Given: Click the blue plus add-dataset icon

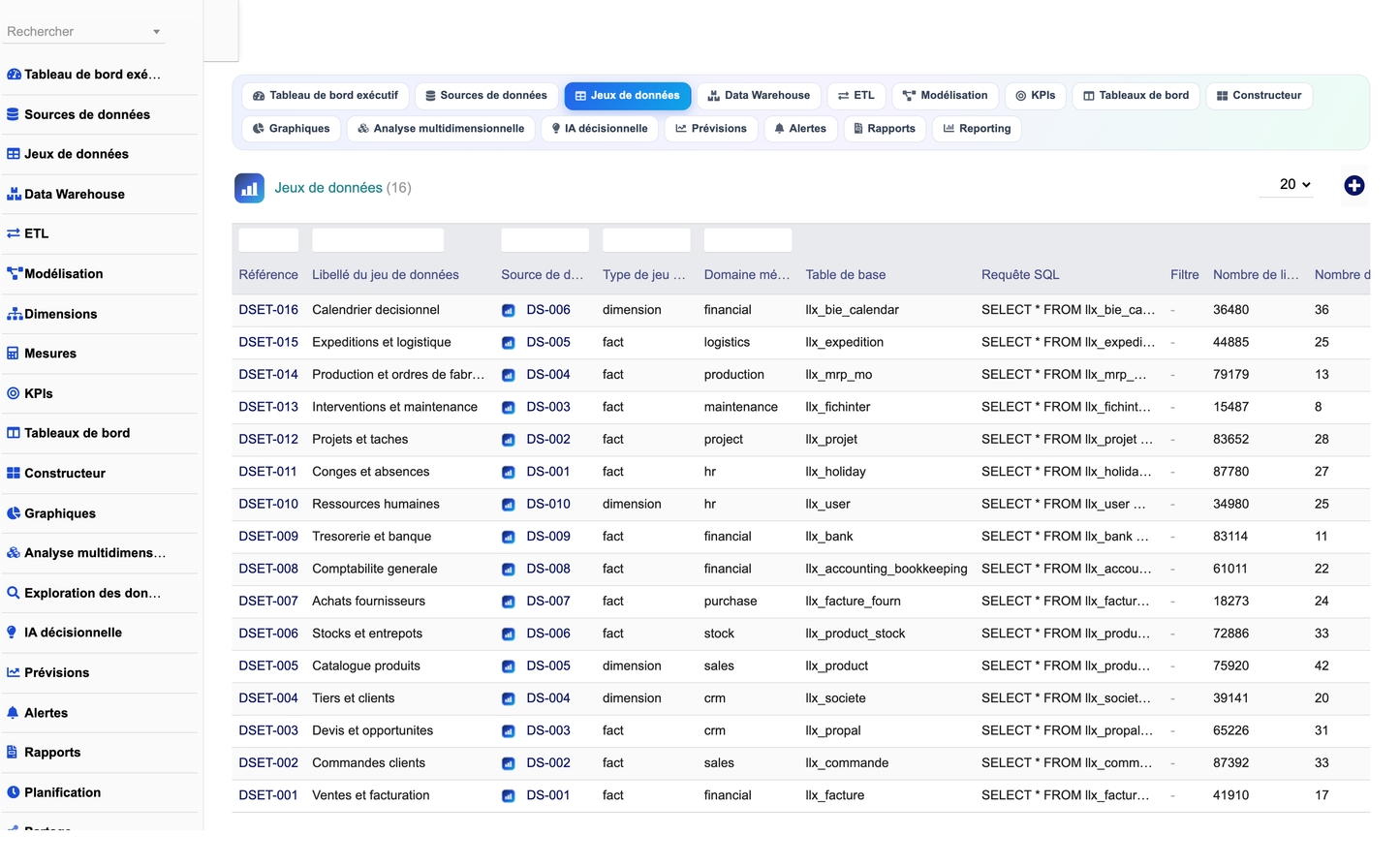Looking at the screenshot, I should pyautogui.click(x=1353, y=186).
